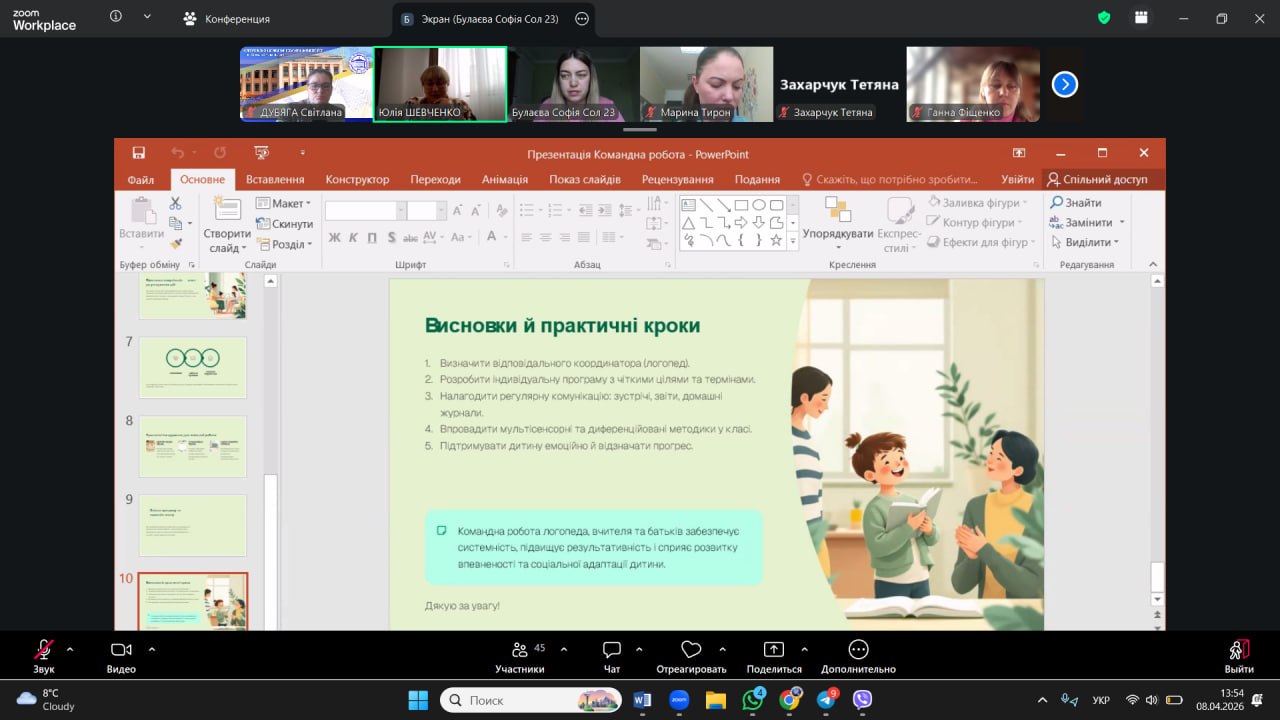The width and height of the screenshot is (1280, 720).
Task: Click the Zoom encryption green shield icon
Action: (1104, 18)
